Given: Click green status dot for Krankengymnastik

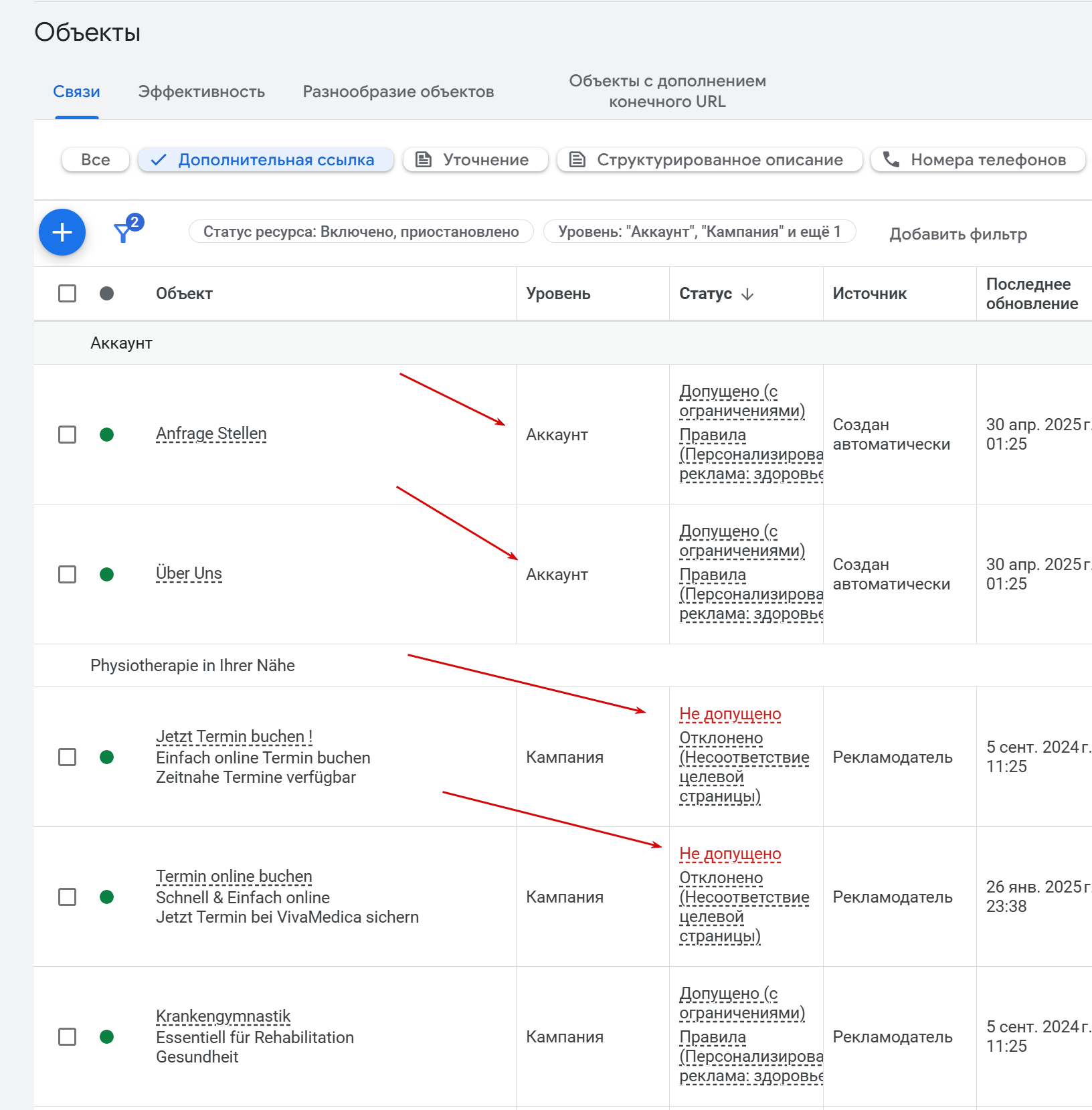Looking at the screenshot, I should coord(106,1037).
